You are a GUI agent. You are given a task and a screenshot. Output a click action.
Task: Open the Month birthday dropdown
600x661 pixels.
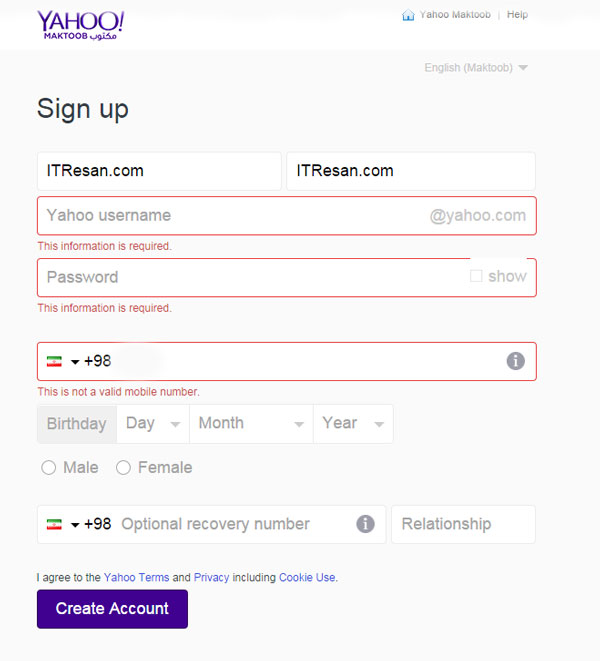pos(251,424)
